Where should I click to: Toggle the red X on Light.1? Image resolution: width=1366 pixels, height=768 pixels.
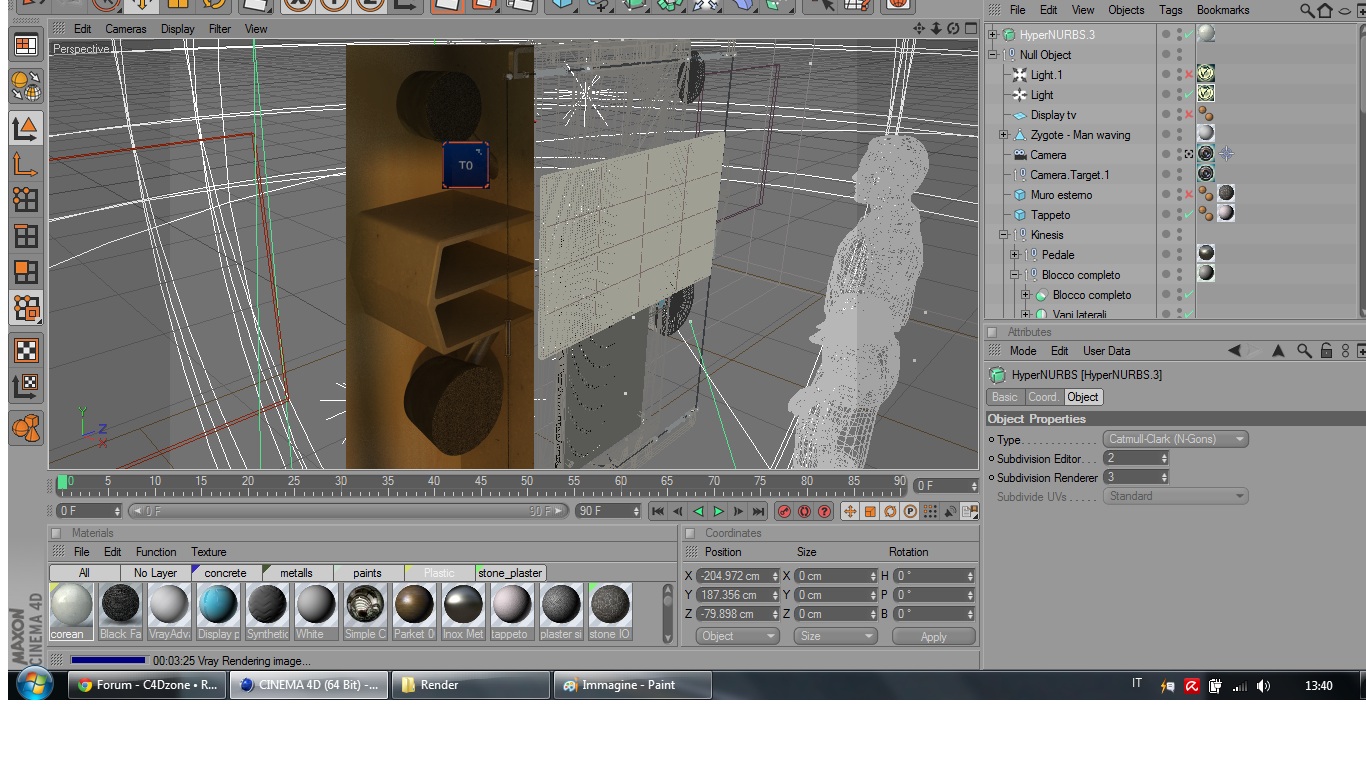(1188, 75)
